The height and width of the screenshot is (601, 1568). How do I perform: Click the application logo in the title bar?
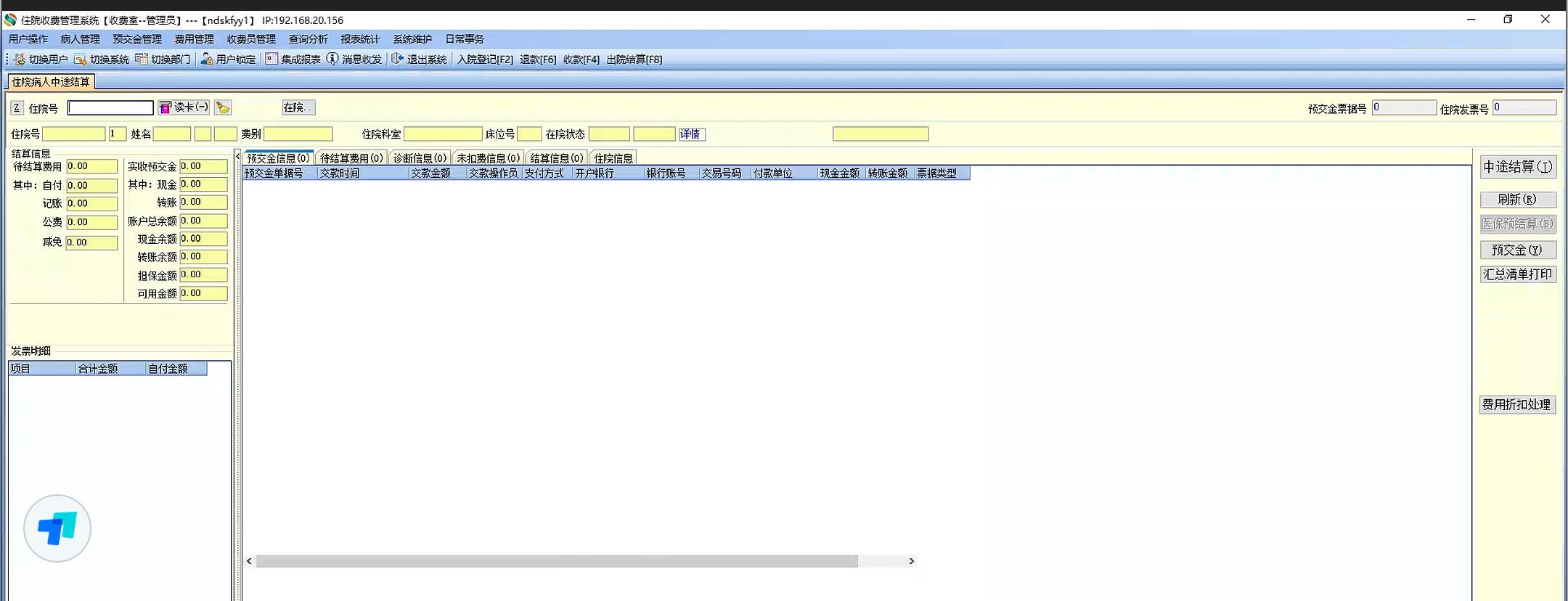10,20
